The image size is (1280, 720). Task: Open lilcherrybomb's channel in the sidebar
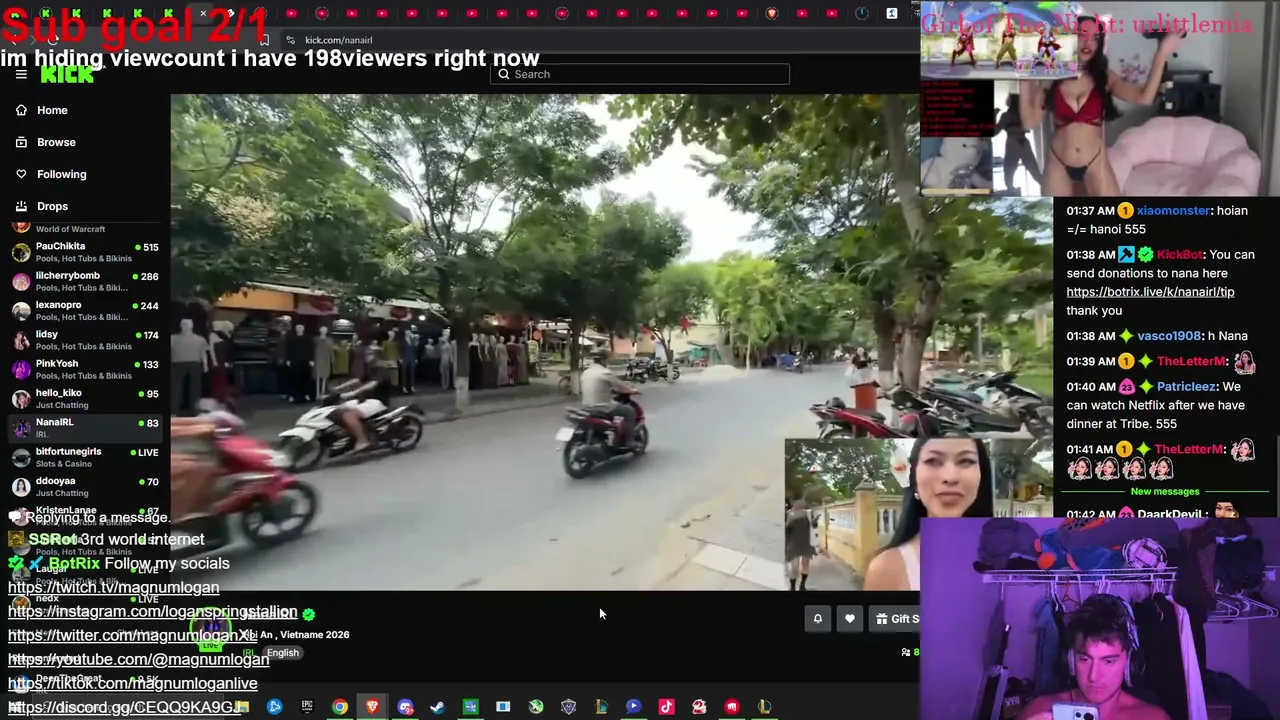pyautogui.click(x=85, y=281)
